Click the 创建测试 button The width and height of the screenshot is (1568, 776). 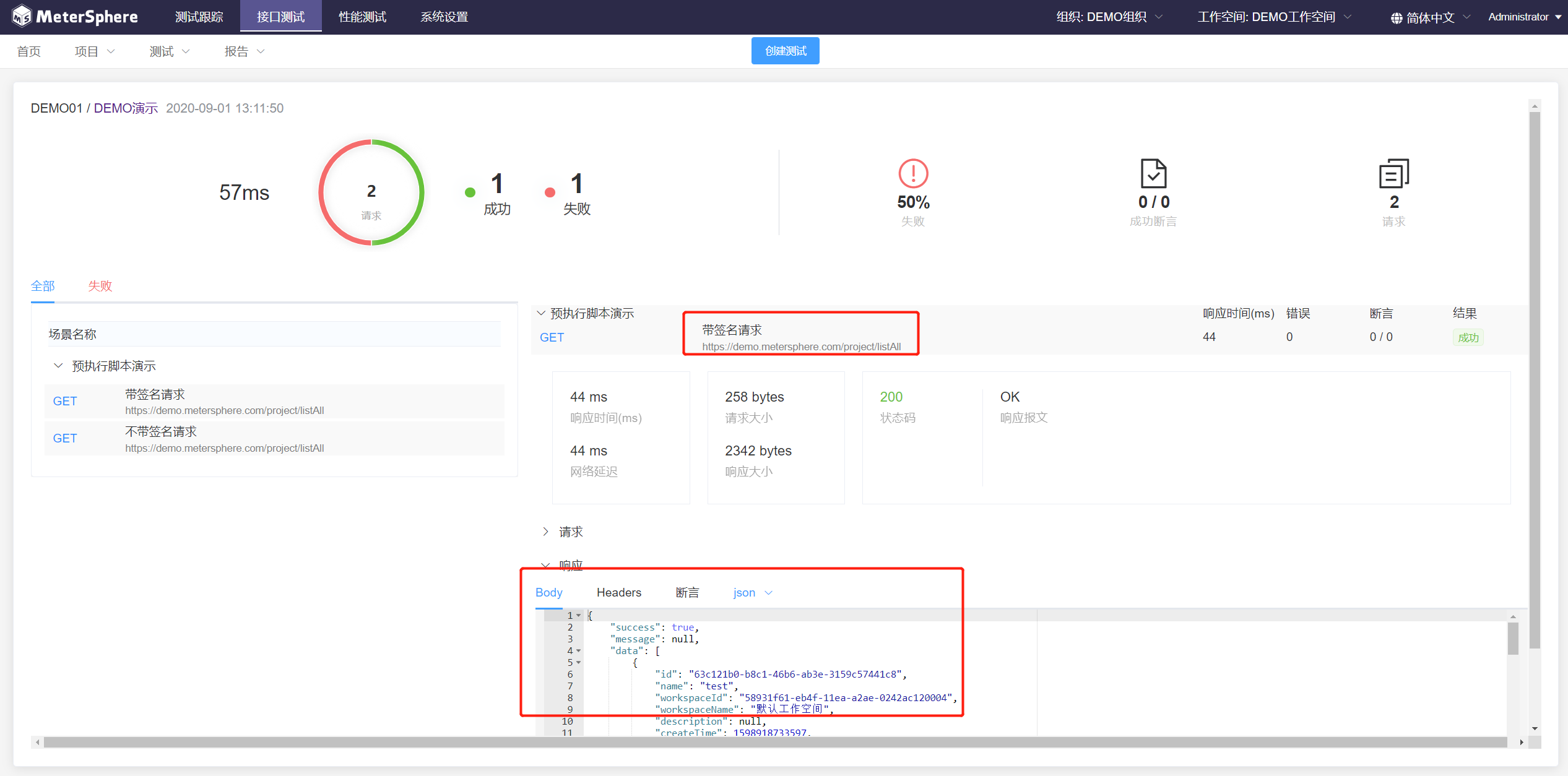point(785,51)
